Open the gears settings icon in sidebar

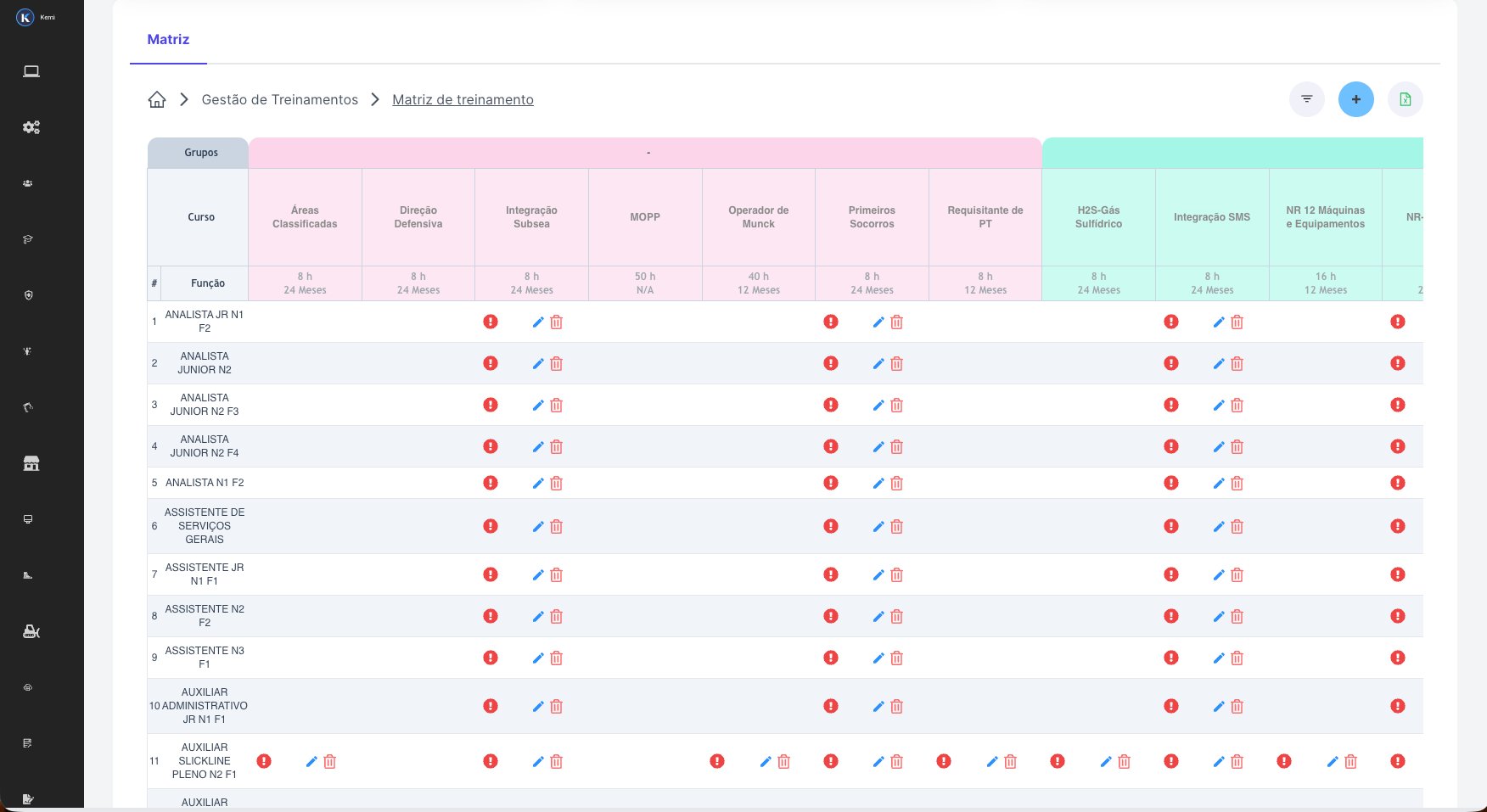click(x=31, y=127)
